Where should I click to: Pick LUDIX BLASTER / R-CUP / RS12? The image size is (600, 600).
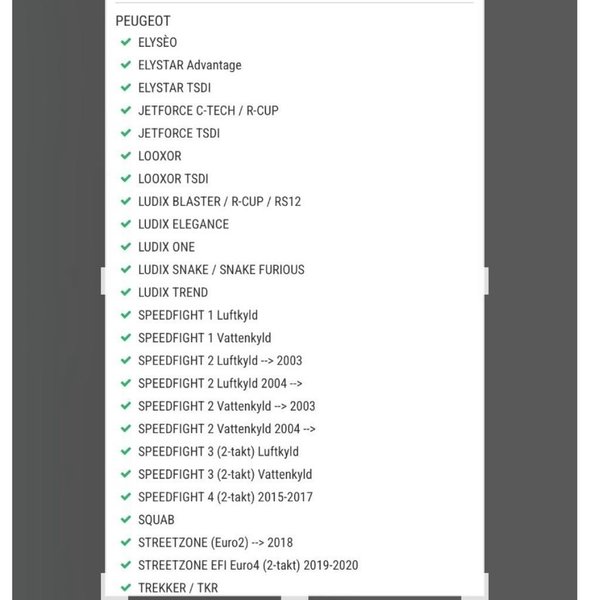click(x=219, y=201)
